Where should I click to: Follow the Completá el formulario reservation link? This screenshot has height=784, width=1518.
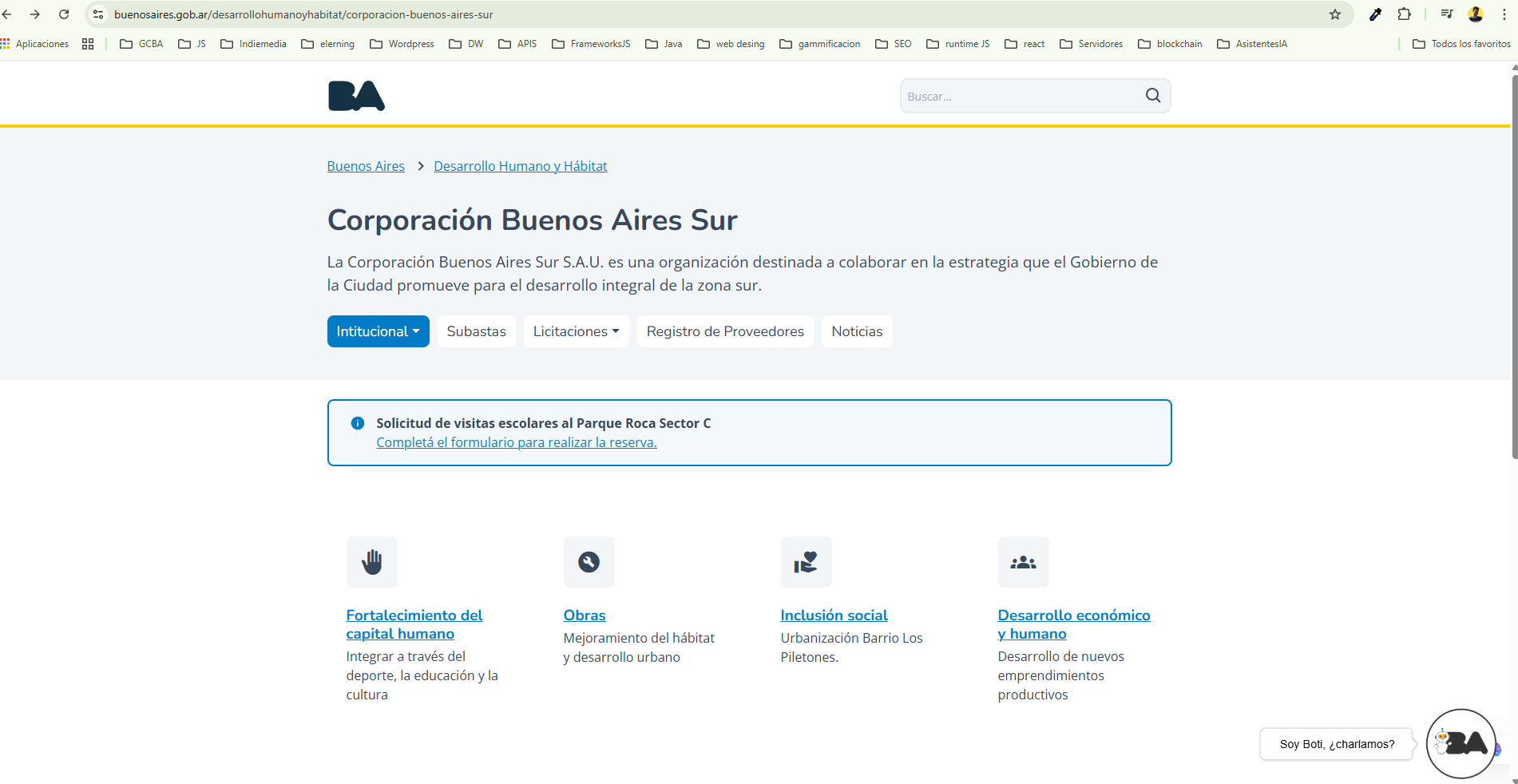tap(516, 442)
